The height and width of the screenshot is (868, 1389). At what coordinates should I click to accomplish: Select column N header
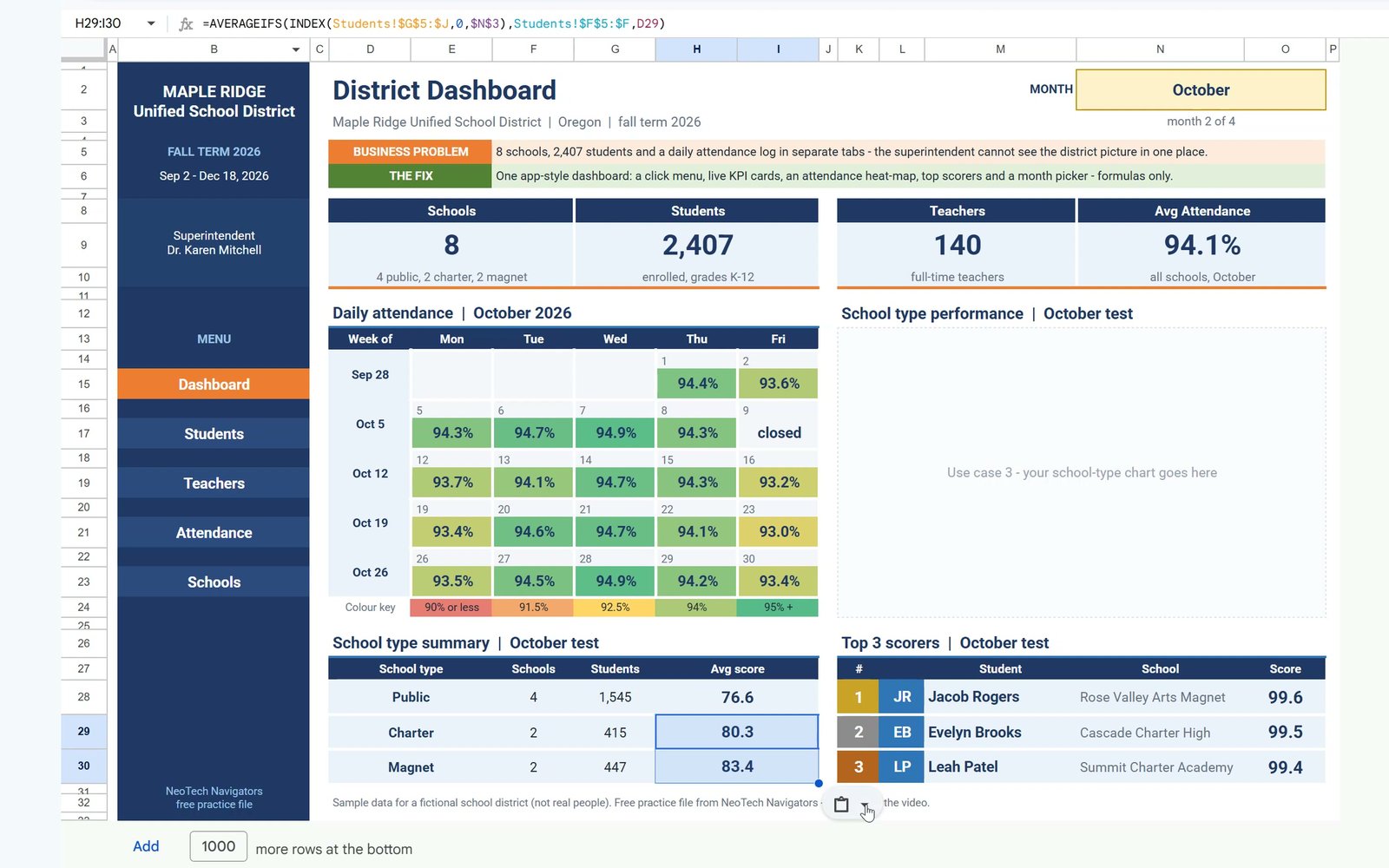1160,49
